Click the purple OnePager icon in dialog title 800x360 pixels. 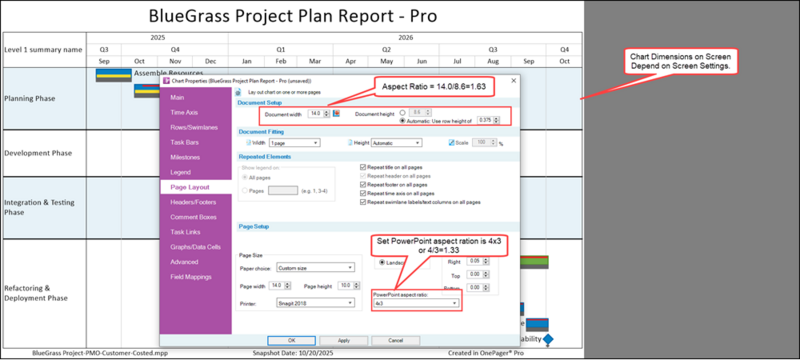point(165,81)
